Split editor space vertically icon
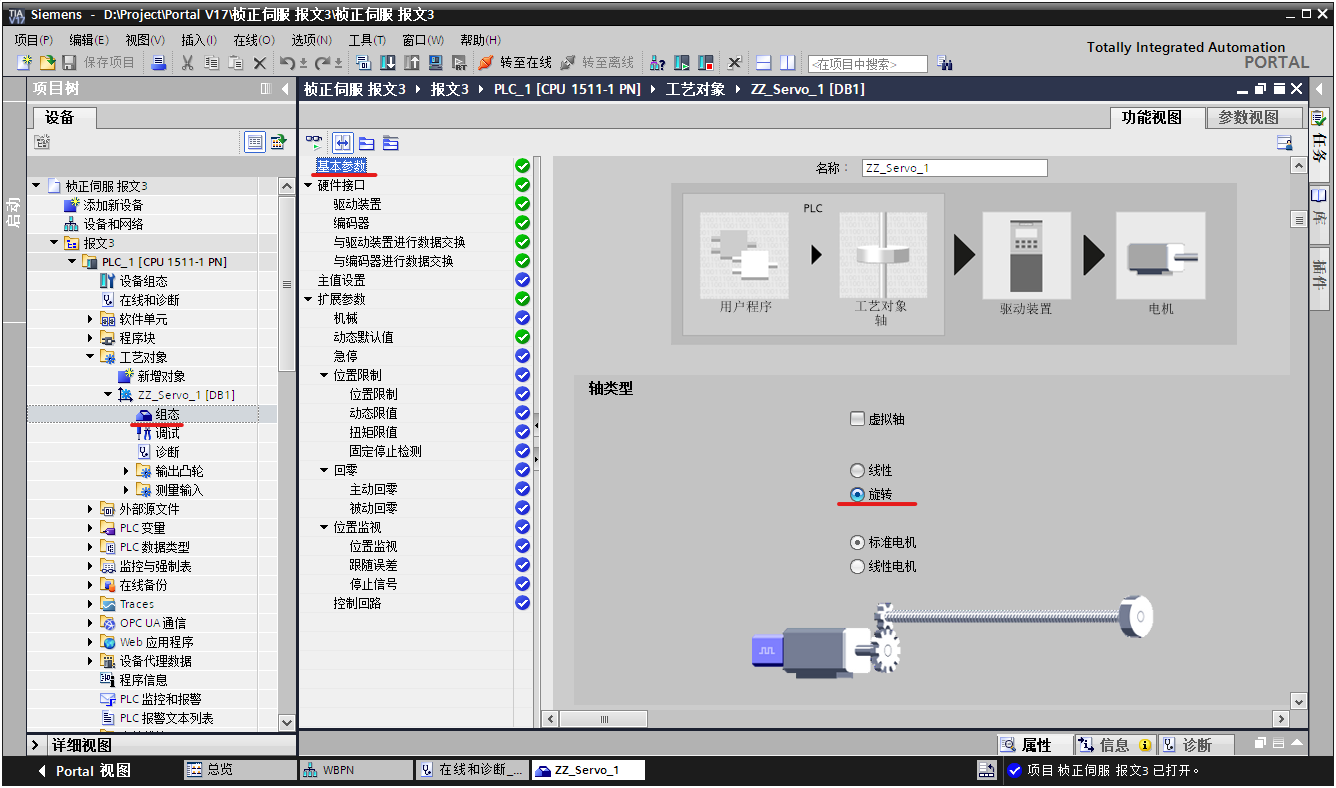 788,63
